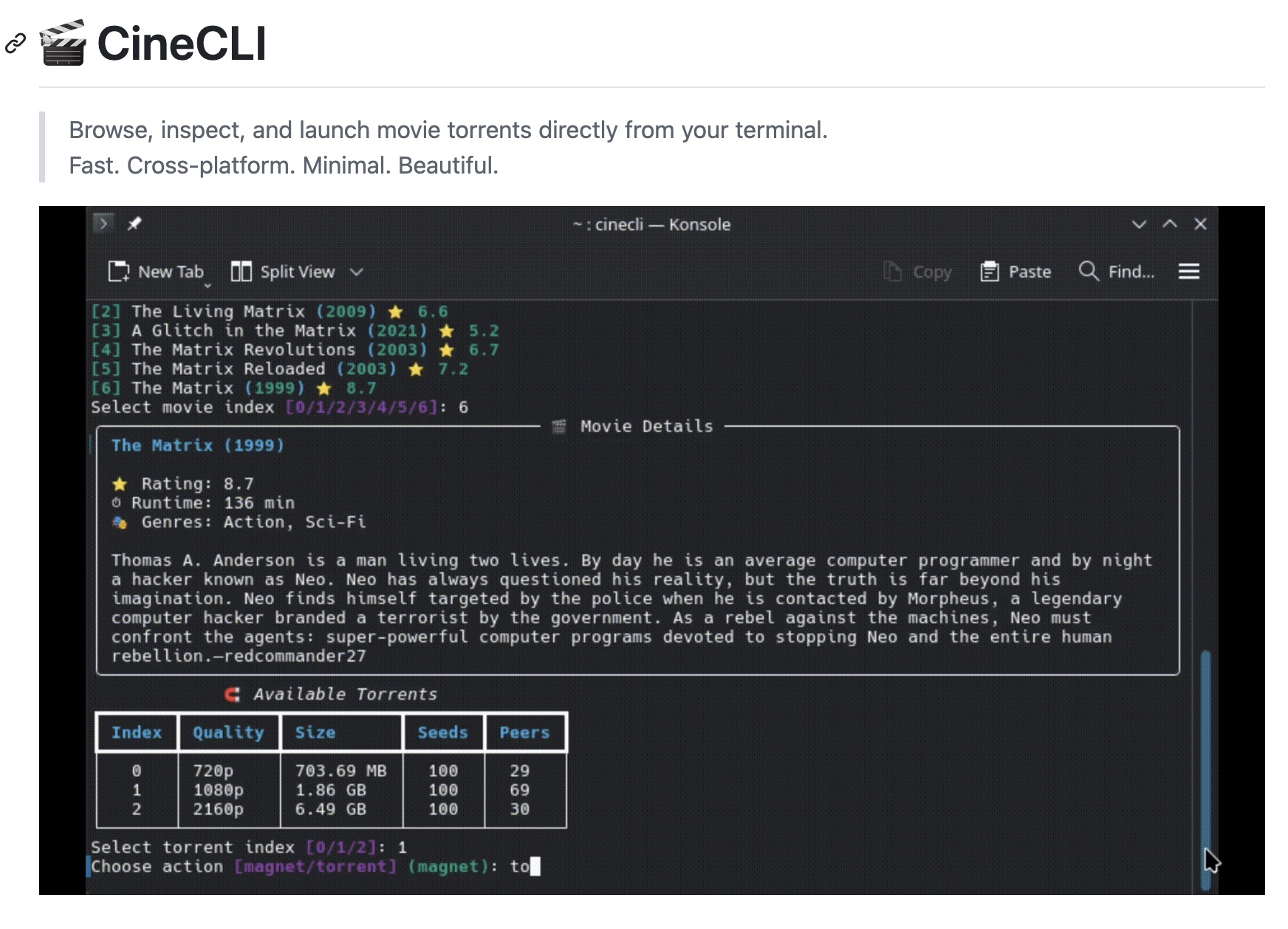1288x929 pixels.
Task: Click the "Index" column header
Action: click(137, 733)
